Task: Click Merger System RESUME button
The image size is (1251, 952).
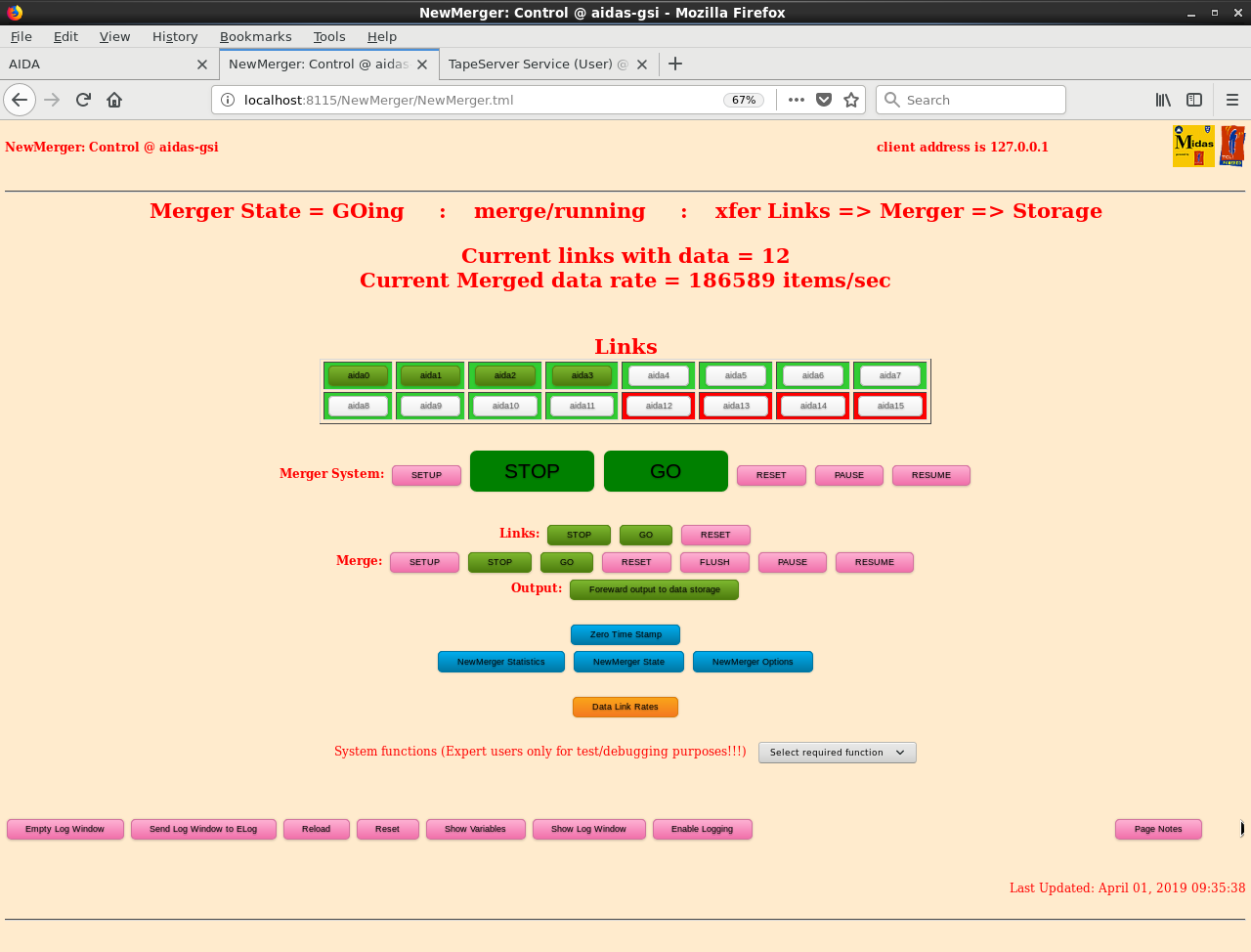Action: (931, 475)
